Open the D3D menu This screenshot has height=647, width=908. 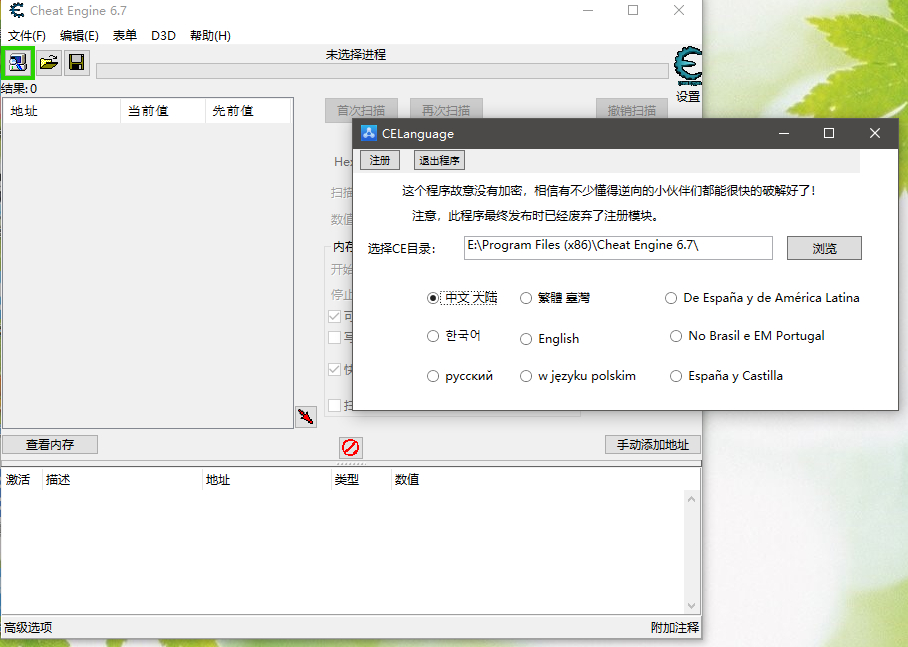(x=163, y=35)
